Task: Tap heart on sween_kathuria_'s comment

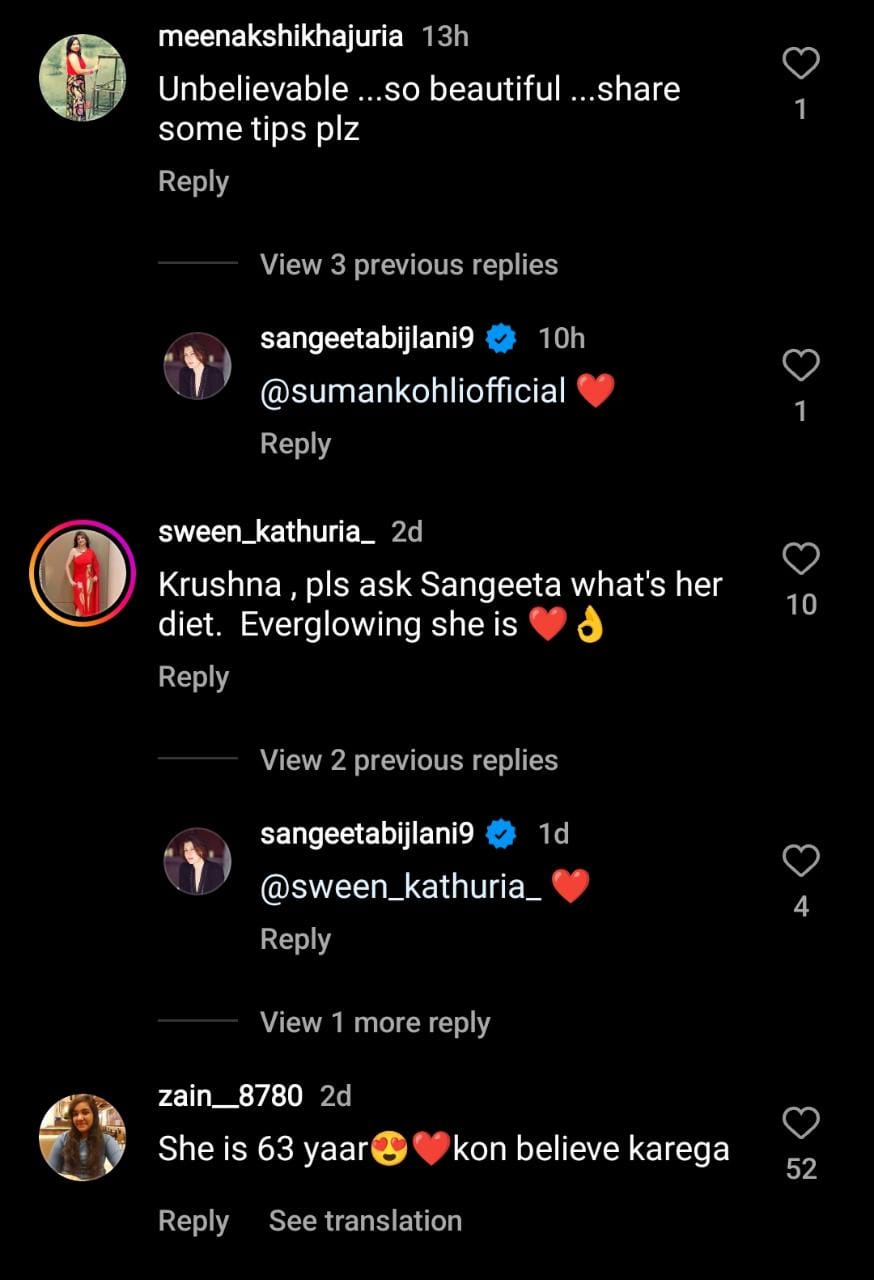Action: [800, 560]
